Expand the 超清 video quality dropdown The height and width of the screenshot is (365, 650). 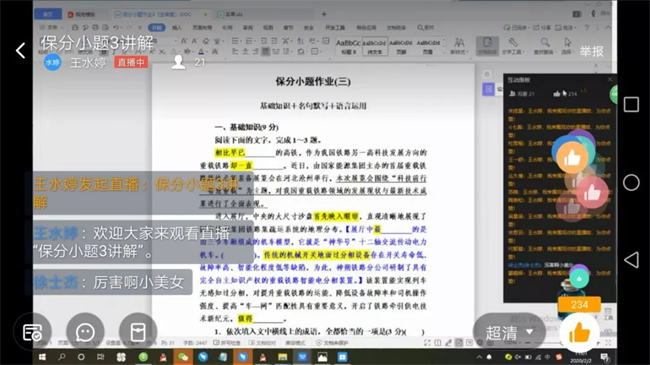(x=509, y=332)
